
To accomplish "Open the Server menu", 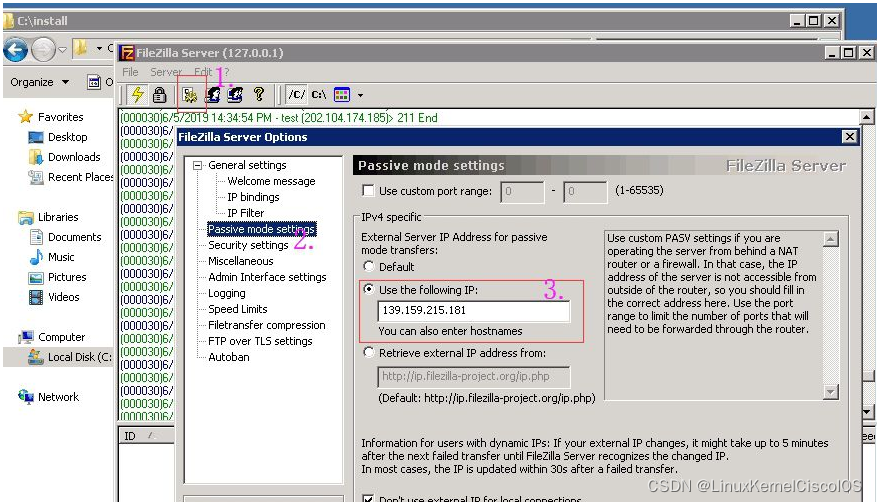I will pyautogui.click(x=166, y=72).
